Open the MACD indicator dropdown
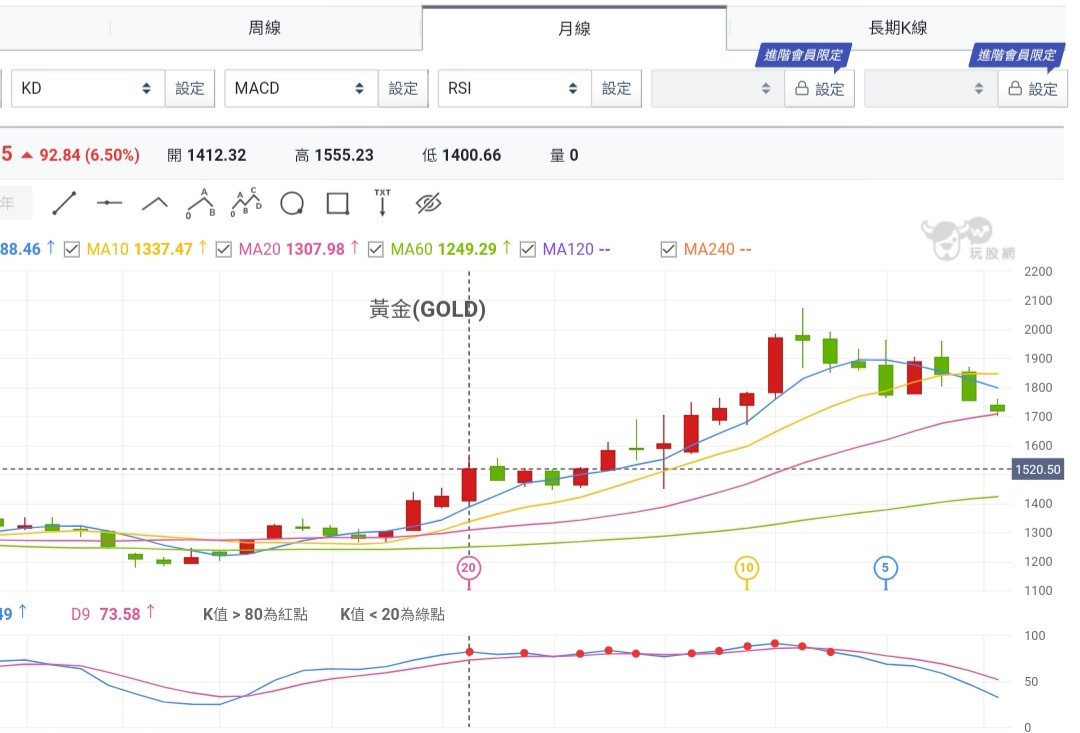Viewport: 1080px width, 733px height. click(x=300, y=88)
